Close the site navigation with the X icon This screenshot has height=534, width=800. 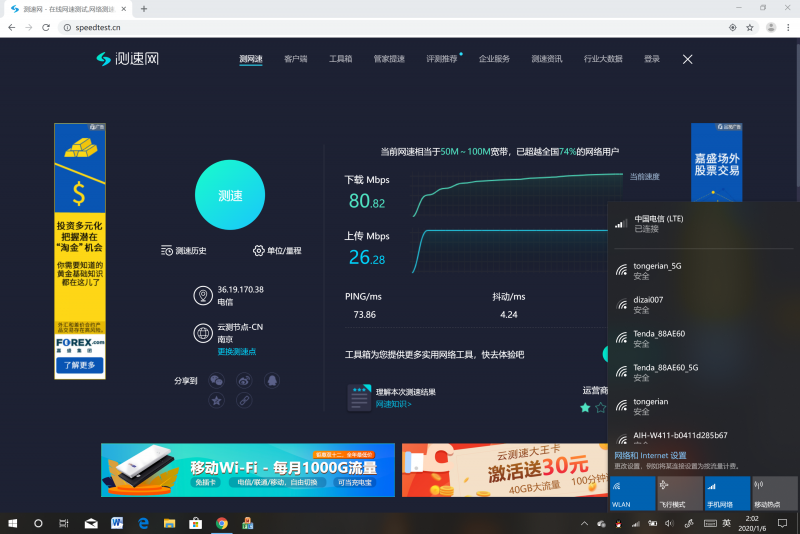click(x=687, y=59)
